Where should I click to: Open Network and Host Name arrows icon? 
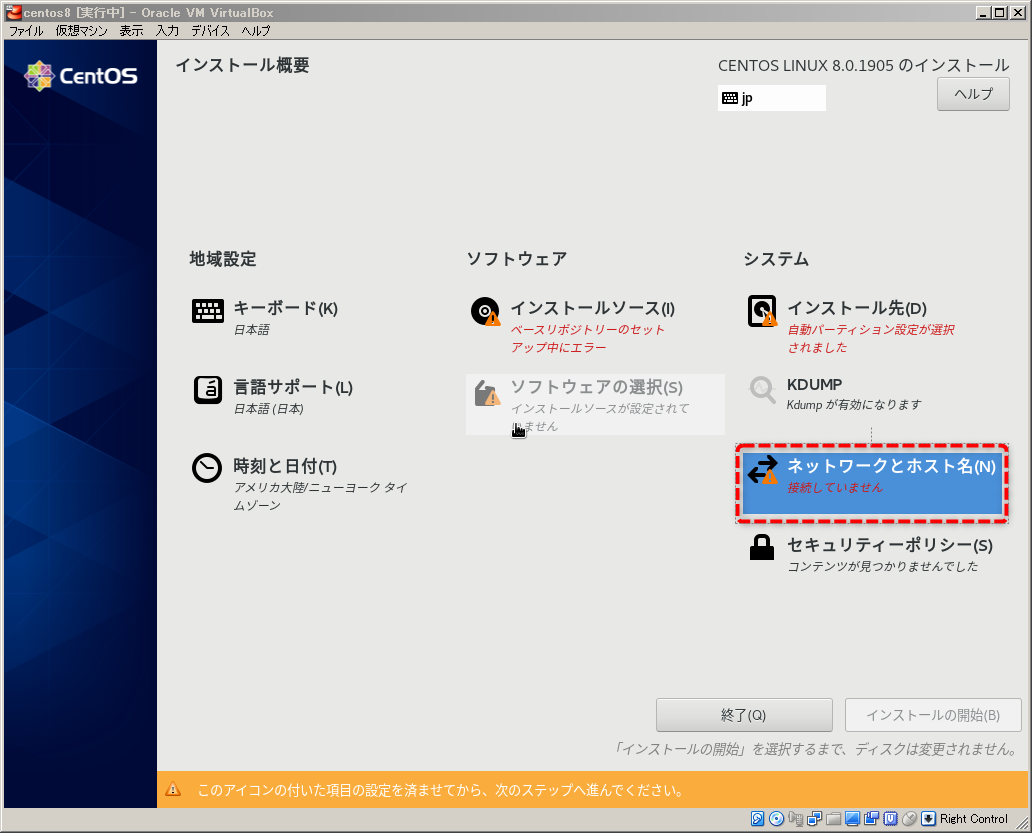(x=762, y=470)
